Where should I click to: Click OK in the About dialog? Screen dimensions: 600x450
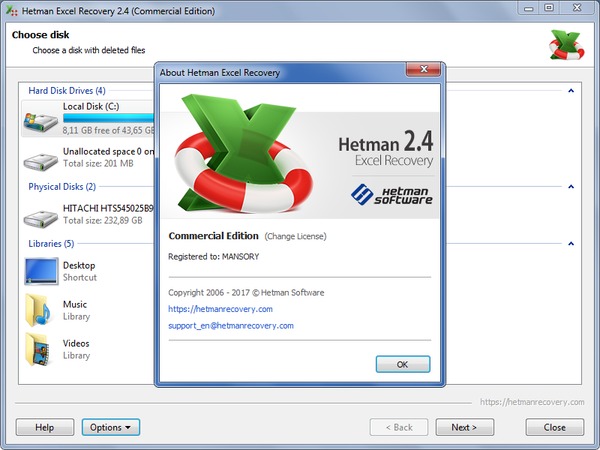tap(403, 364)
